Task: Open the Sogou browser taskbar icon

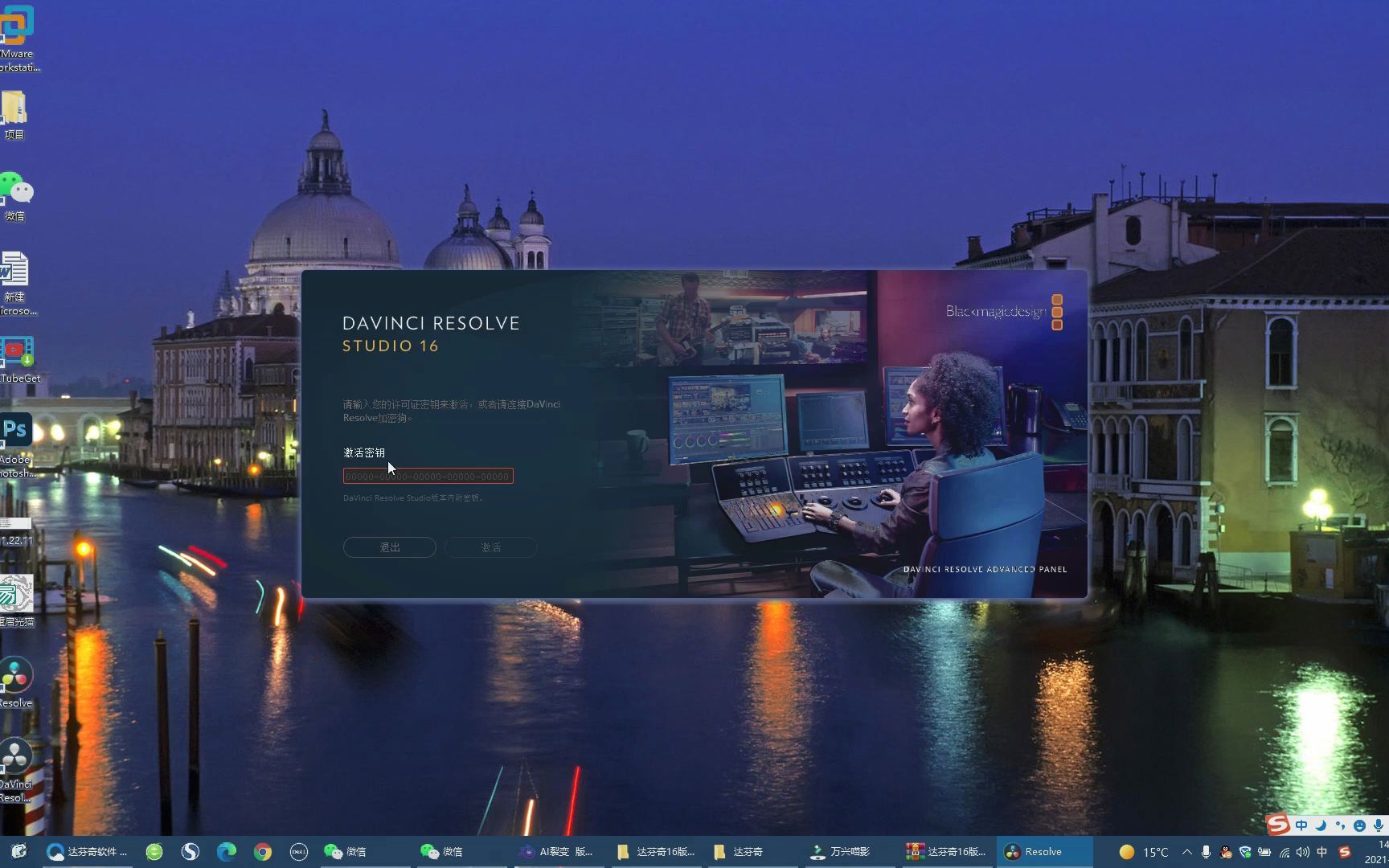Action: click(191, 852)
